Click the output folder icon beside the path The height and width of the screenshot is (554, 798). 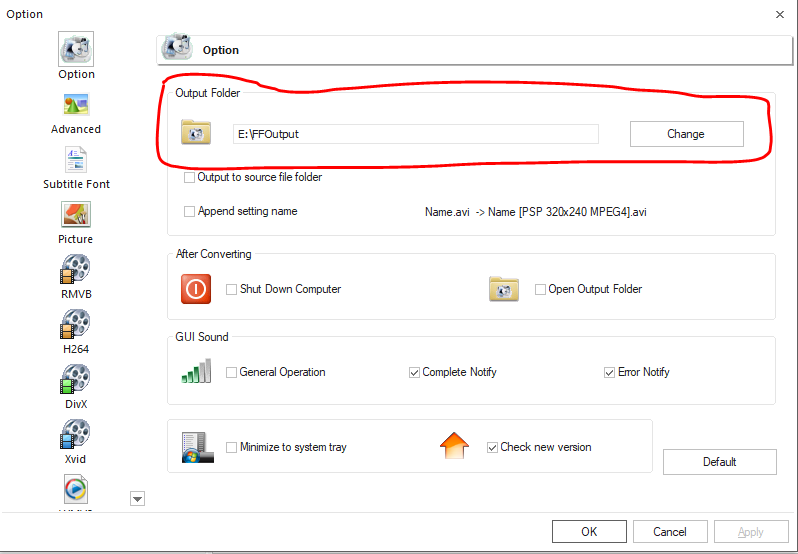(196, 133)
